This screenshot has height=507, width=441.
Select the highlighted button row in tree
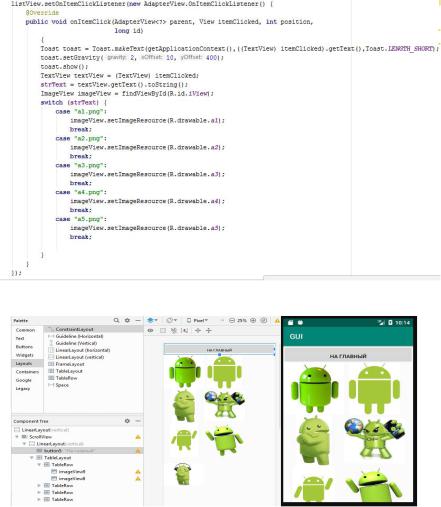coord(77,451)
